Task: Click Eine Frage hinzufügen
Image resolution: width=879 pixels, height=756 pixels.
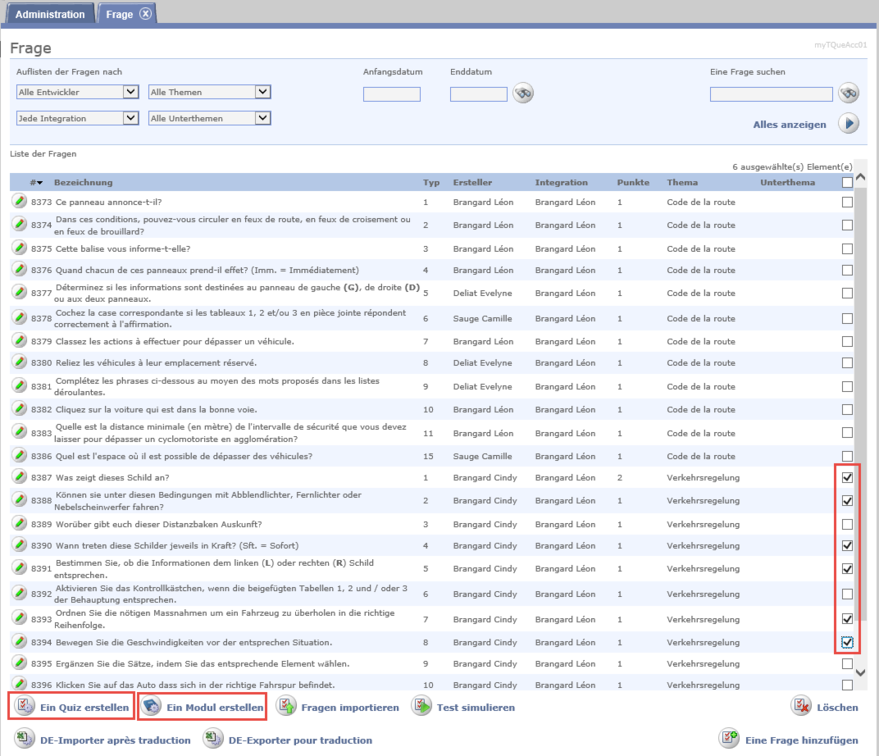Action: (788, 740)
